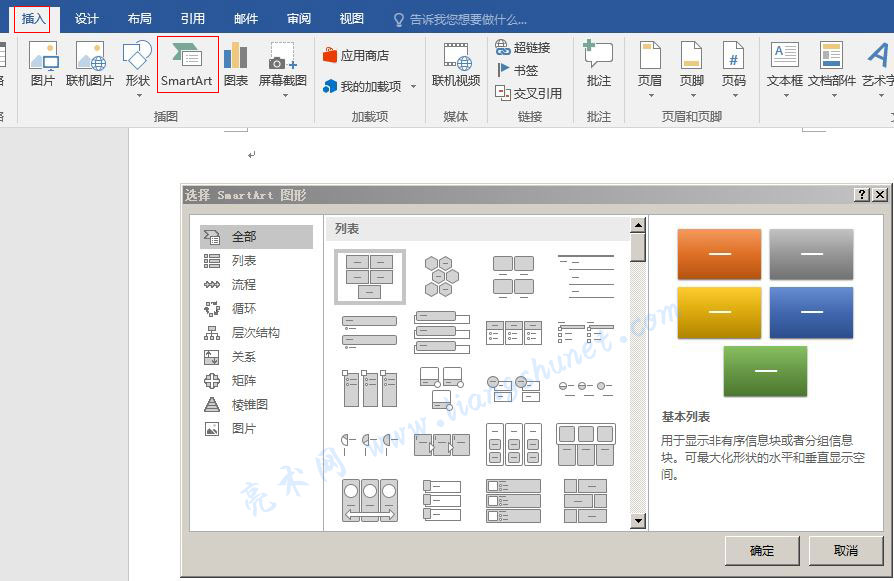The width and height of the screenshot is (894, 581).
Task: Choose the picture caption list layout
Action: (x=514, y=277)
